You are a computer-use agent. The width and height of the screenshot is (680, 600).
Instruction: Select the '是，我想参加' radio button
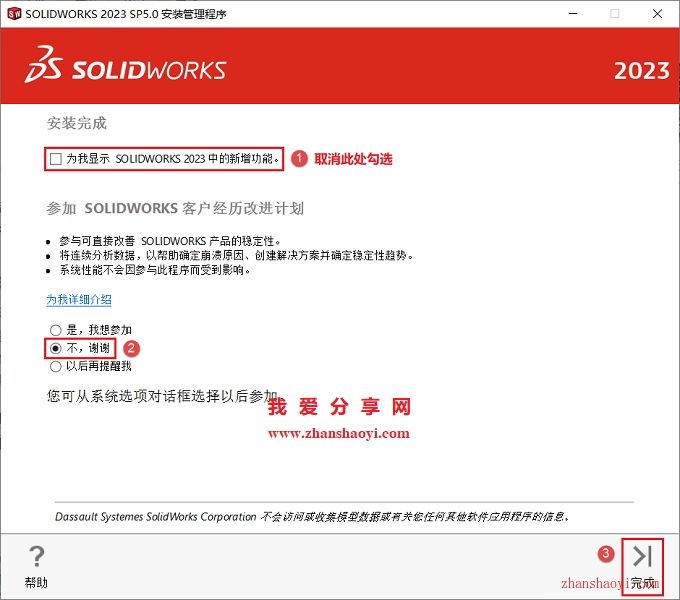(x=56, y=330)
